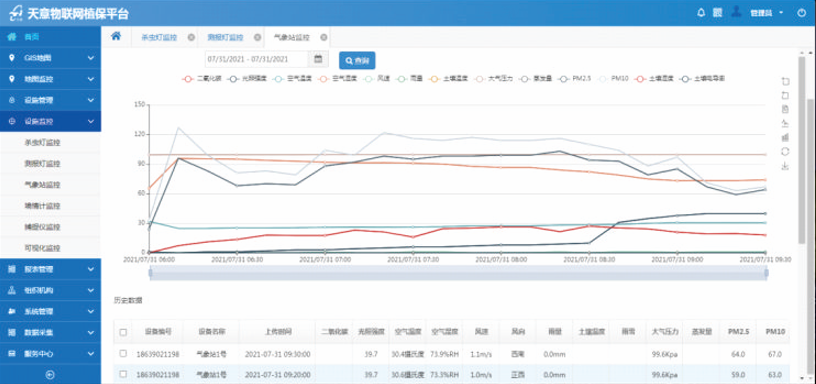Image resolution: width=816 pixels, height=384 pixels.
Task: Tick the select-all header checkbox
Action: pos(123,332)
